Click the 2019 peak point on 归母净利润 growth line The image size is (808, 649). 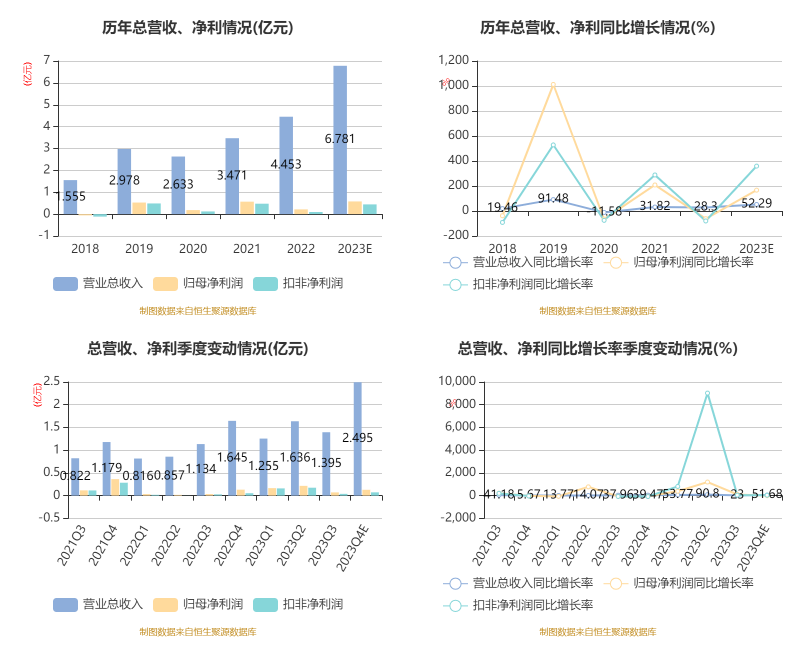click(553, 84)
